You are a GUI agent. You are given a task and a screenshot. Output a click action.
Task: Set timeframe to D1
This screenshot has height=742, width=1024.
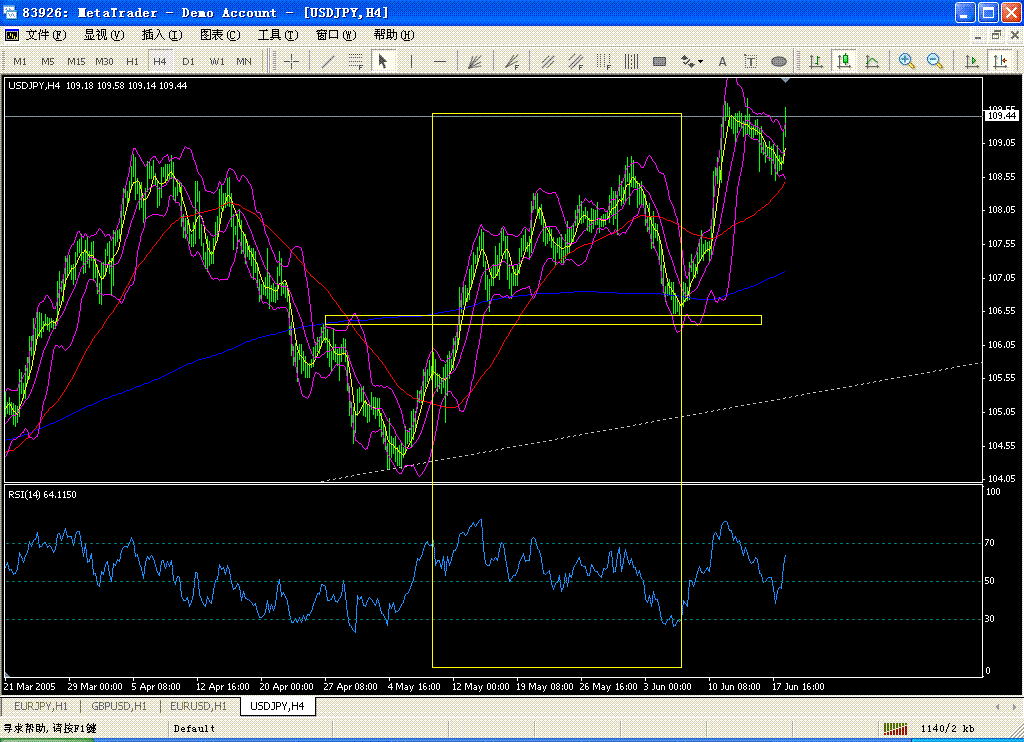(188, 61)
